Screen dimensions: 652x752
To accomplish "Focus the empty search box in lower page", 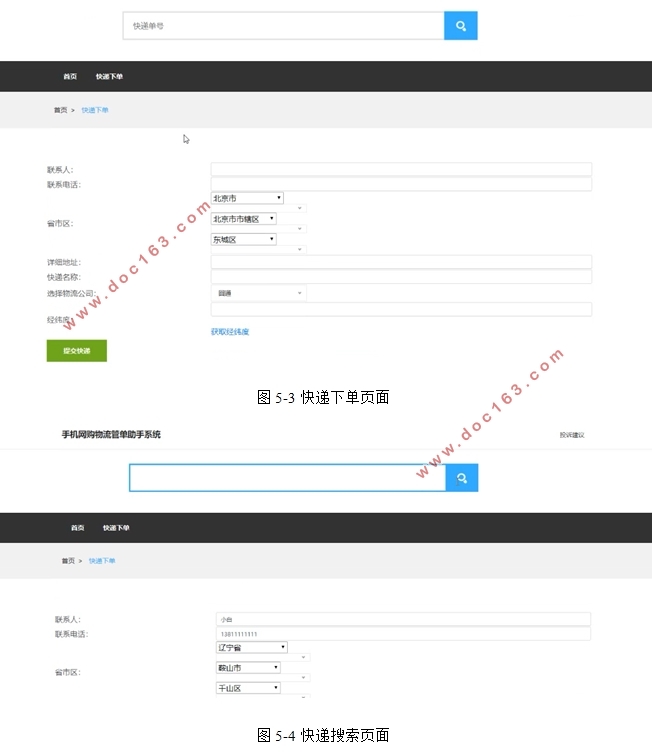I will pos(287,478).
